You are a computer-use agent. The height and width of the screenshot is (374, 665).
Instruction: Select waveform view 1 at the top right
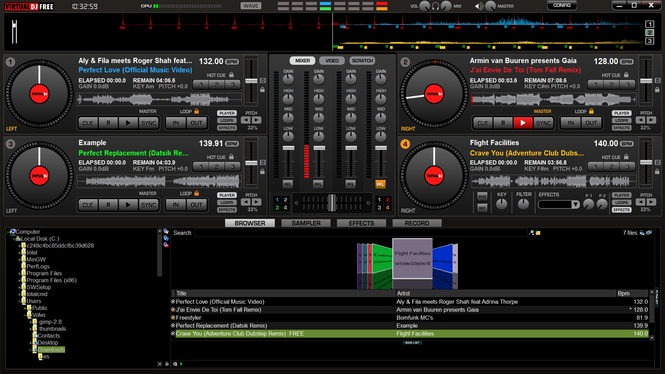(649, 24)
